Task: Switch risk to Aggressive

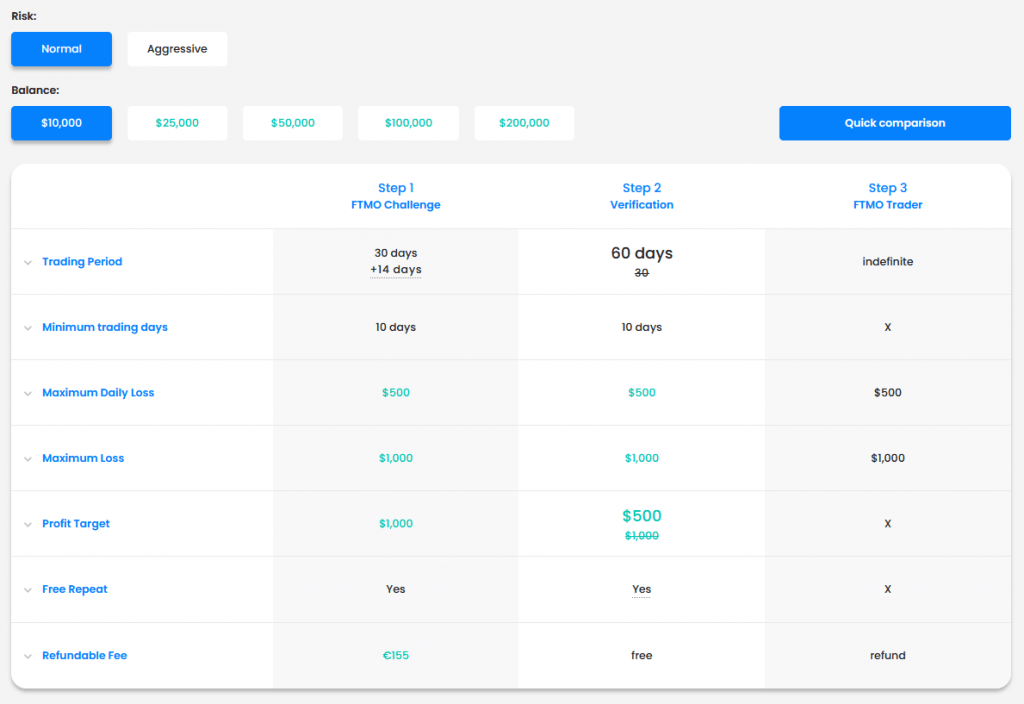Action: point(177,49)
